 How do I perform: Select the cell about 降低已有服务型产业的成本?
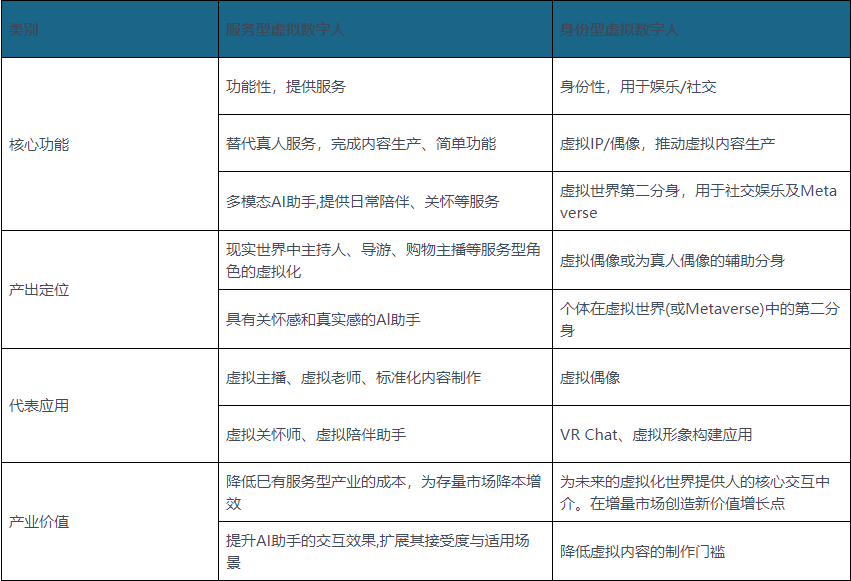pyautogui.click(x=380, y=489)
